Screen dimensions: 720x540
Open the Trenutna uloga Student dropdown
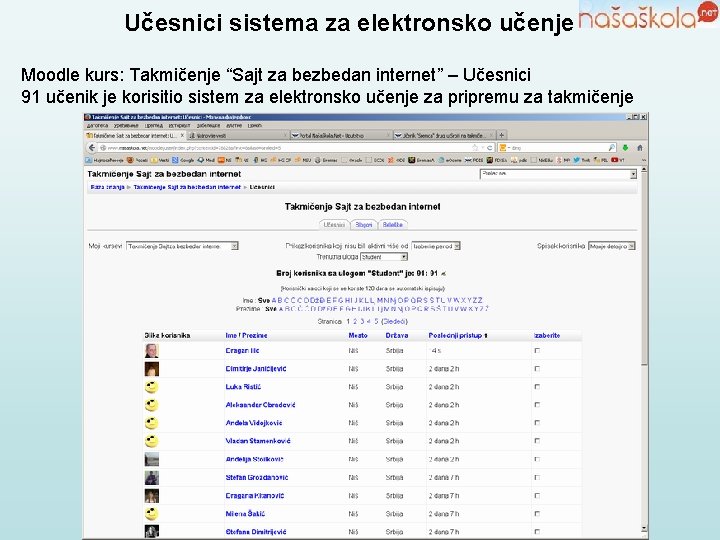pyautogui.click(x=384, y=257)
